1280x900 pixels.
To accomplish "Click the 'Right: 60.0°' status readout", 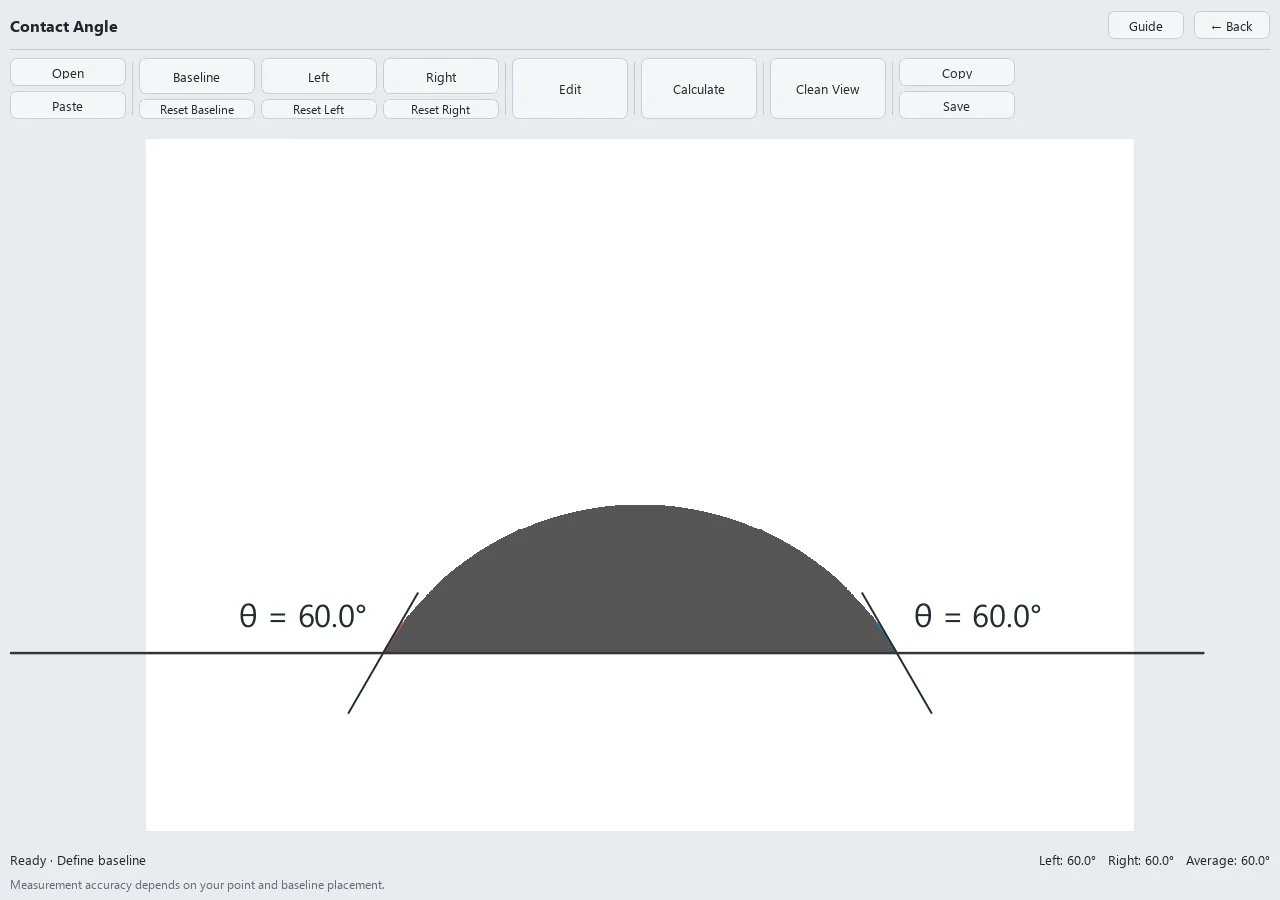I will 1141,860.
